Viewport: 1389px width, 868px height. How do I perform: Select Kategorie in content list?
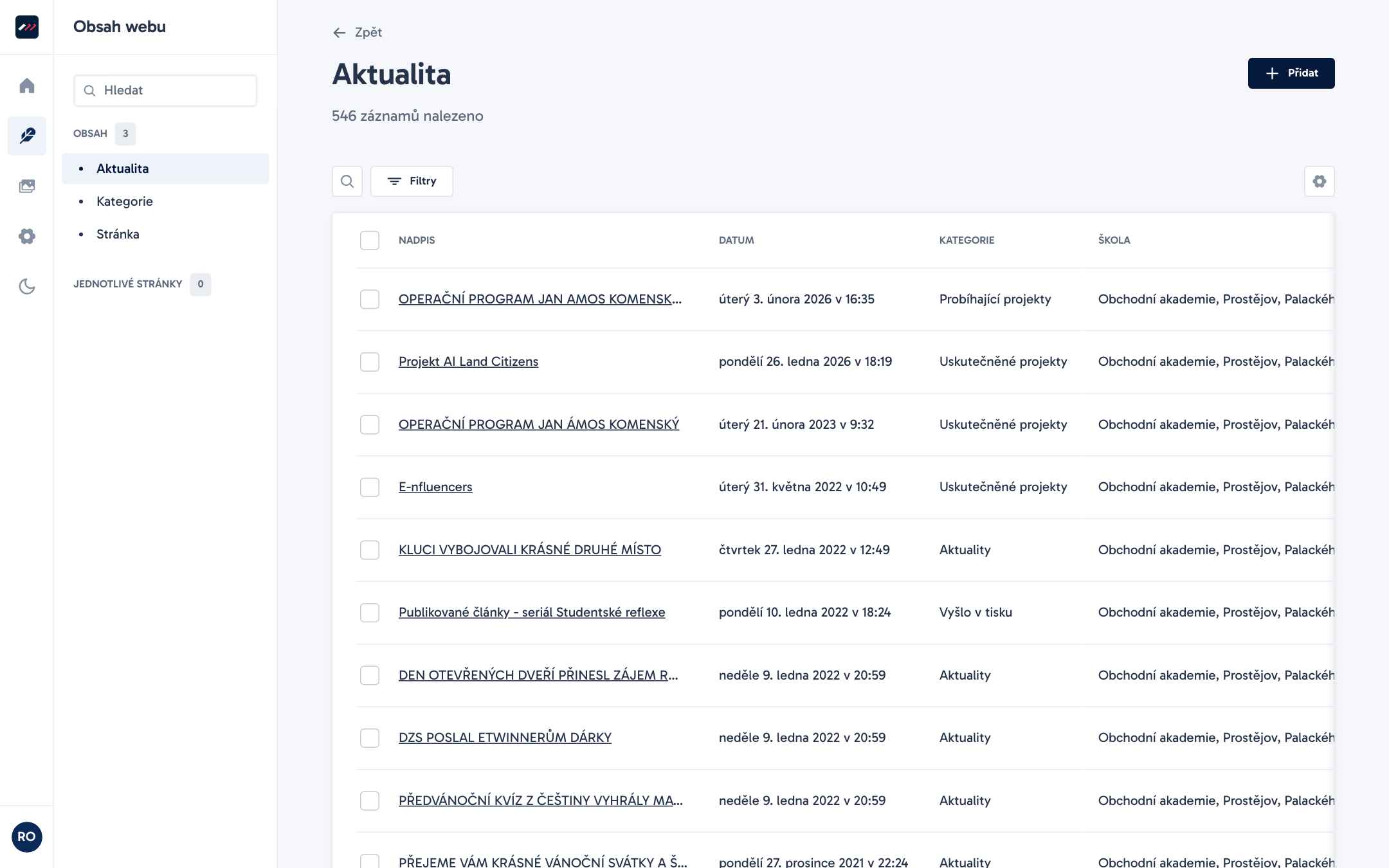click(125, 201)
